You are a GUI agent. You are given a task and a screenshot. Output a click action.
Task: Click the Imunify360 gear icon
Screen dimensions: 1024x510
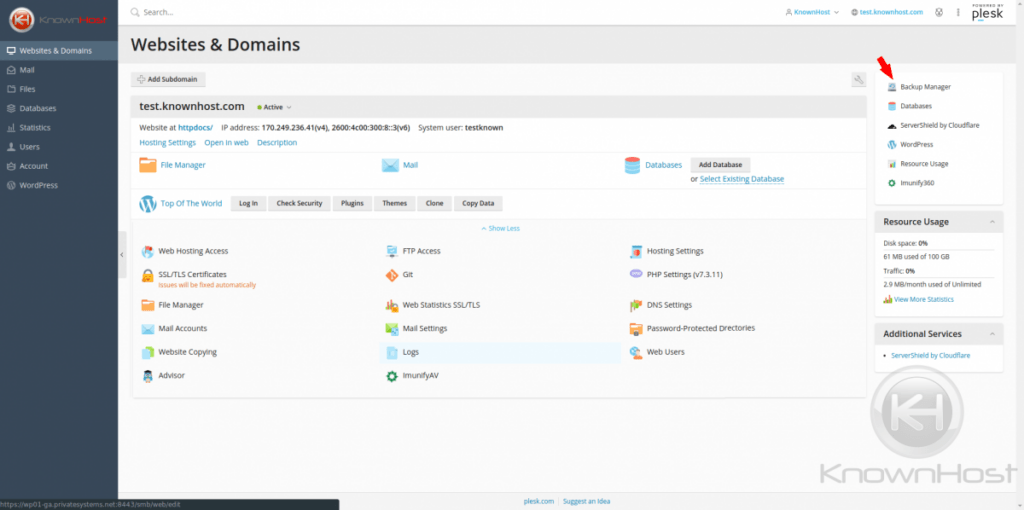click(891, 183)
